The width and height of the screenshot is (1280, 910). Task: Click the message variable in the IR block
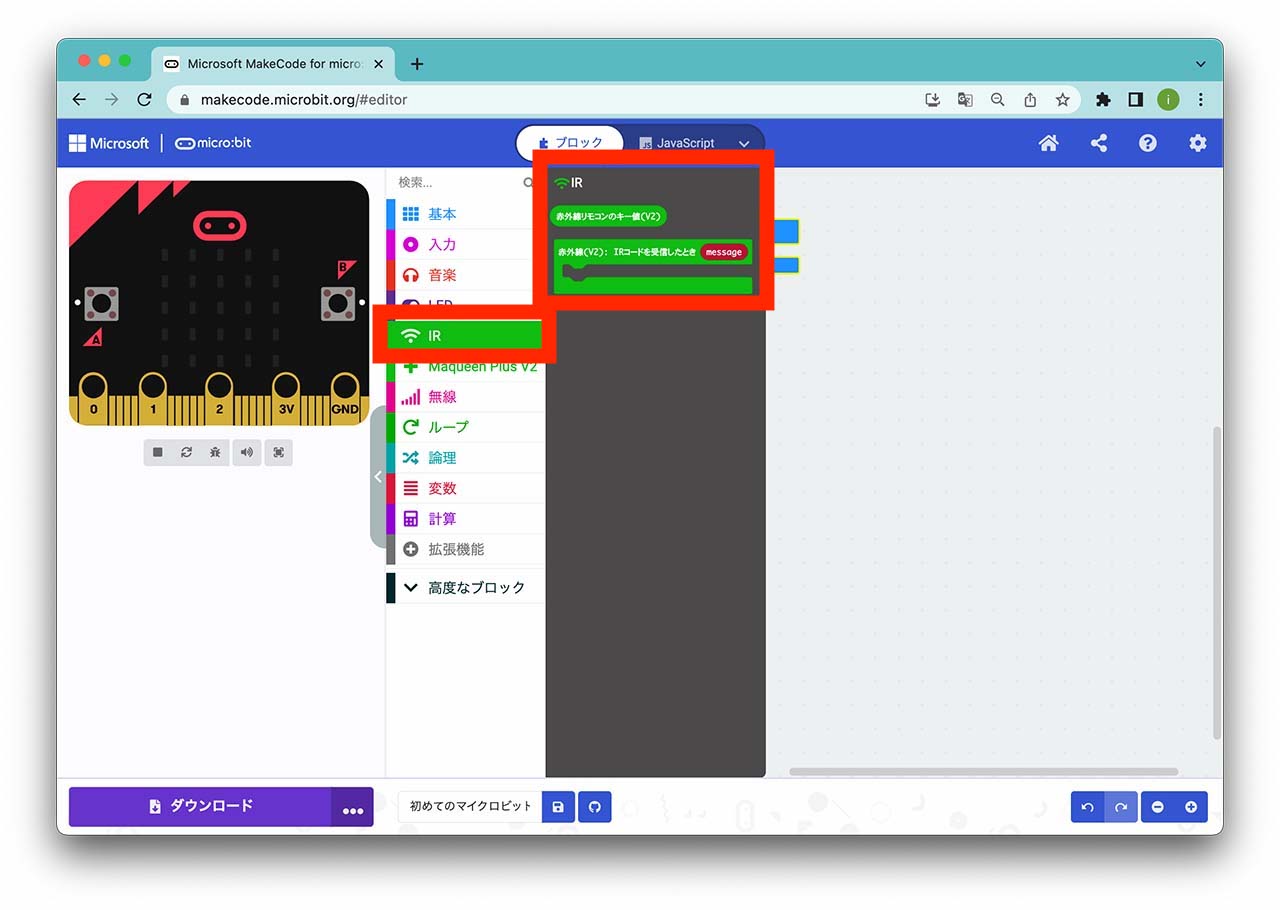pyautogui.click(x=723, y=252)
